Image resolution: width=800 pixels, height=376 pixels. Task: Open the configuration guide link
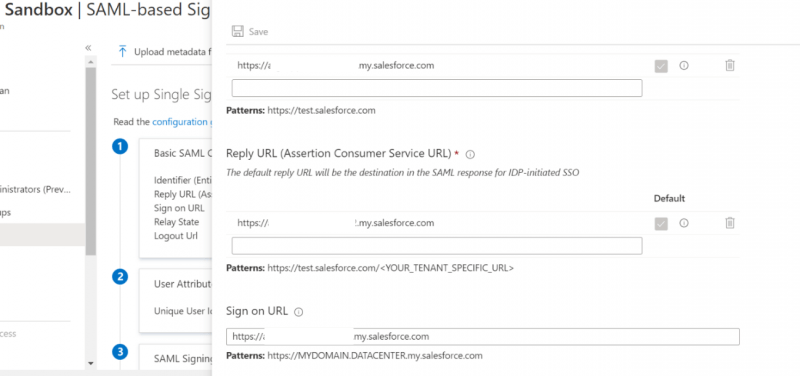182,122
